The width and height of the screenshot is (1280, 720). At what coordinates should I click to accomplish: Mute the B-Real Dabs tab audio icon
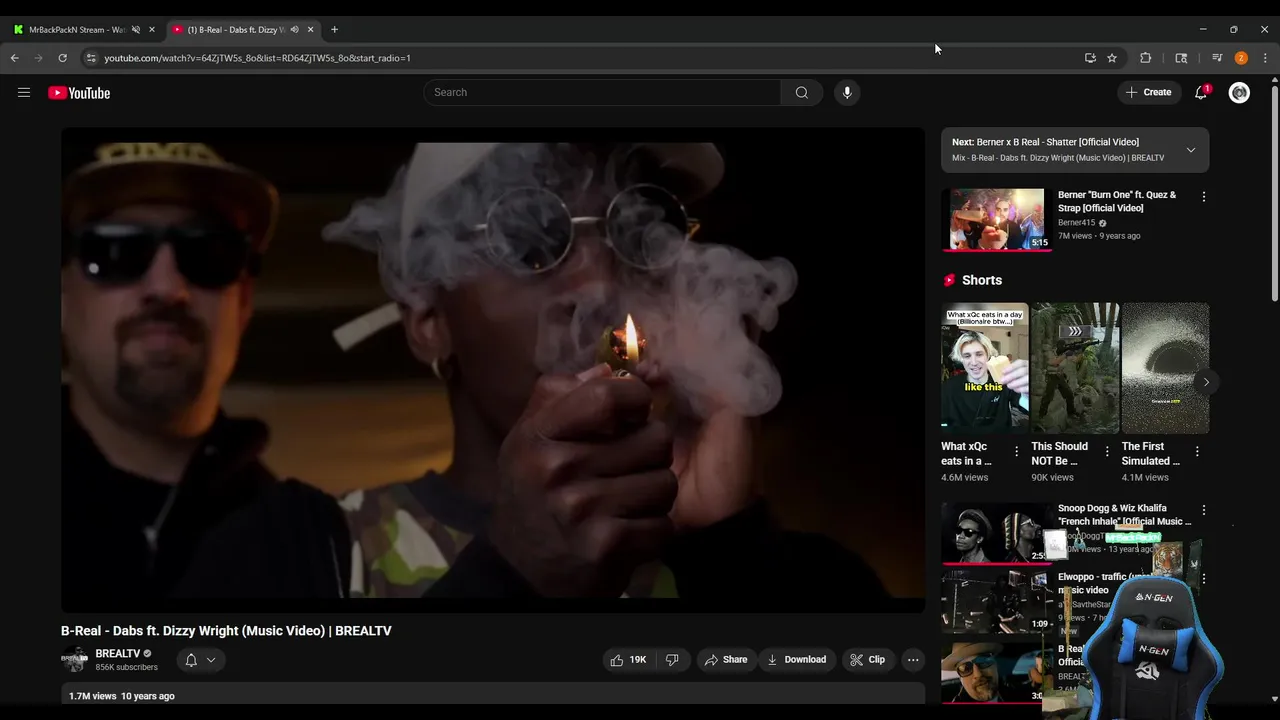294,29
